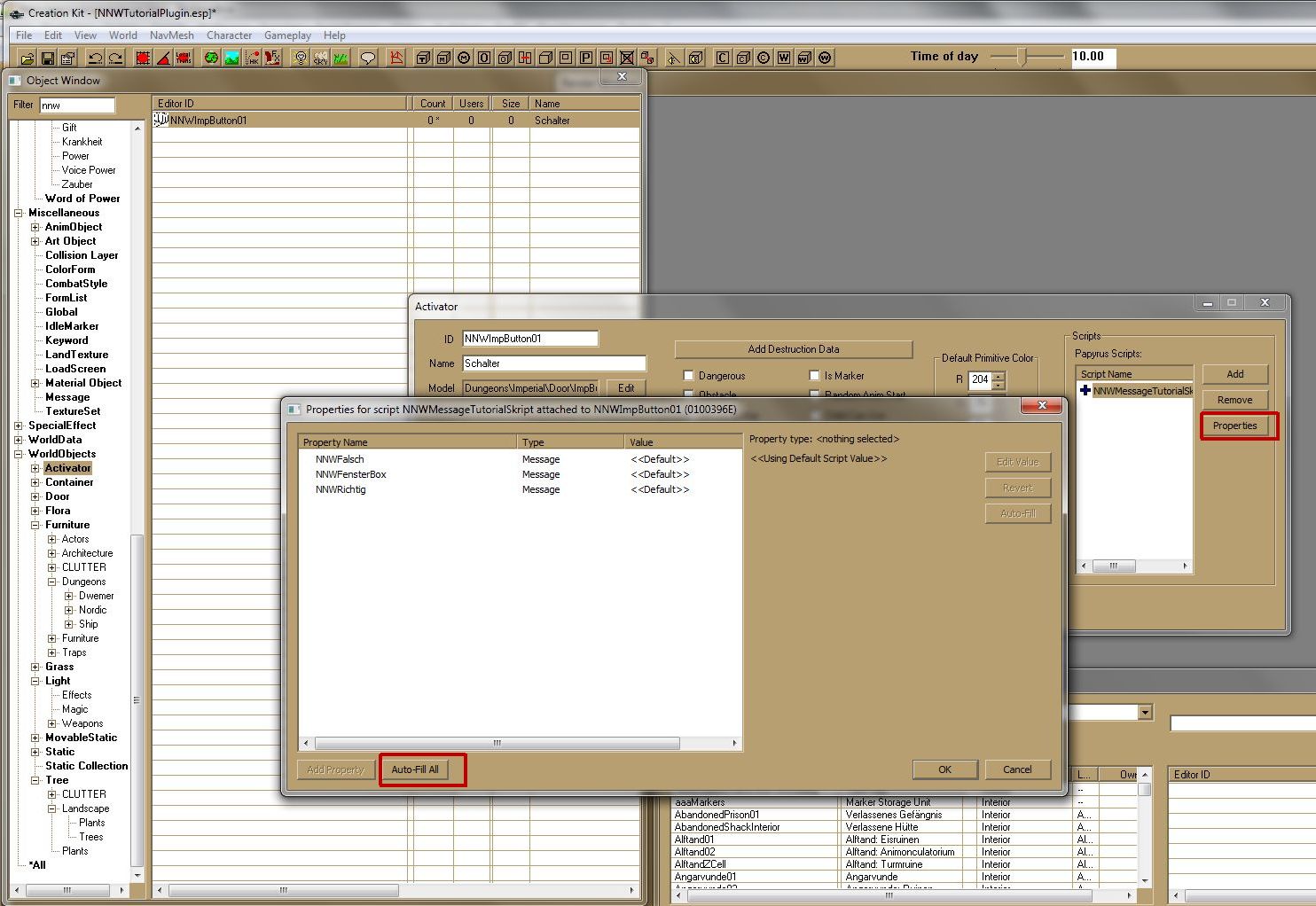Click the Object Window Filter field
Image resolution: width=1316 pixels, height=906 pixels.
pyautogui.click(x=77, y=105)
